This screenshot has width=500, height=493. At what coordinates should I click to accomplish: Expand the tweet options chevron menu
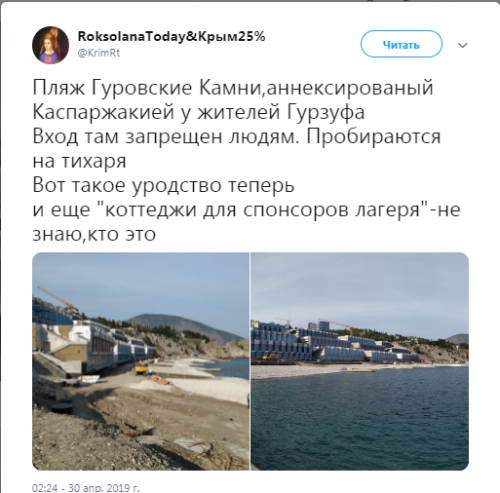[463, 45]
